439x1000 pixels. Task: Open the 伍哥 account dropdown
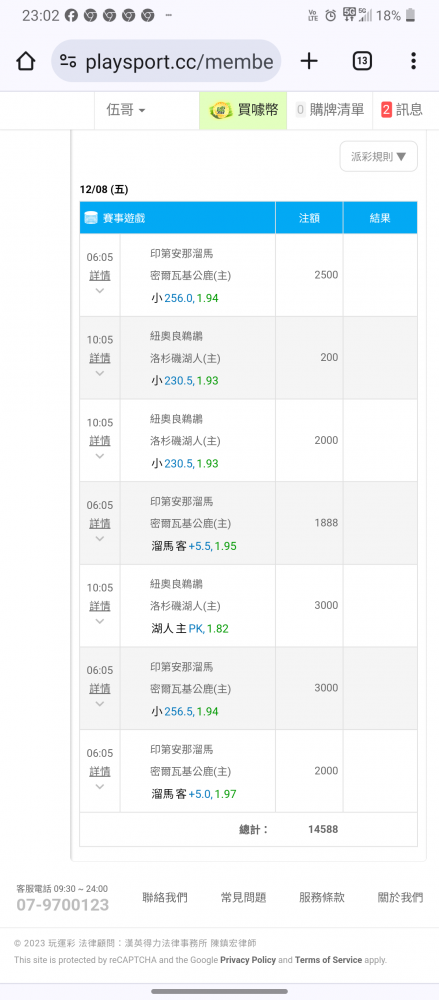tap(126, 110)
